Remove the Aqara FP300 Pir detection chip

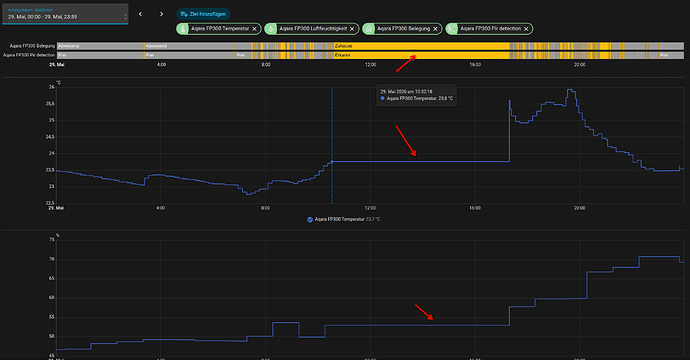526,29
